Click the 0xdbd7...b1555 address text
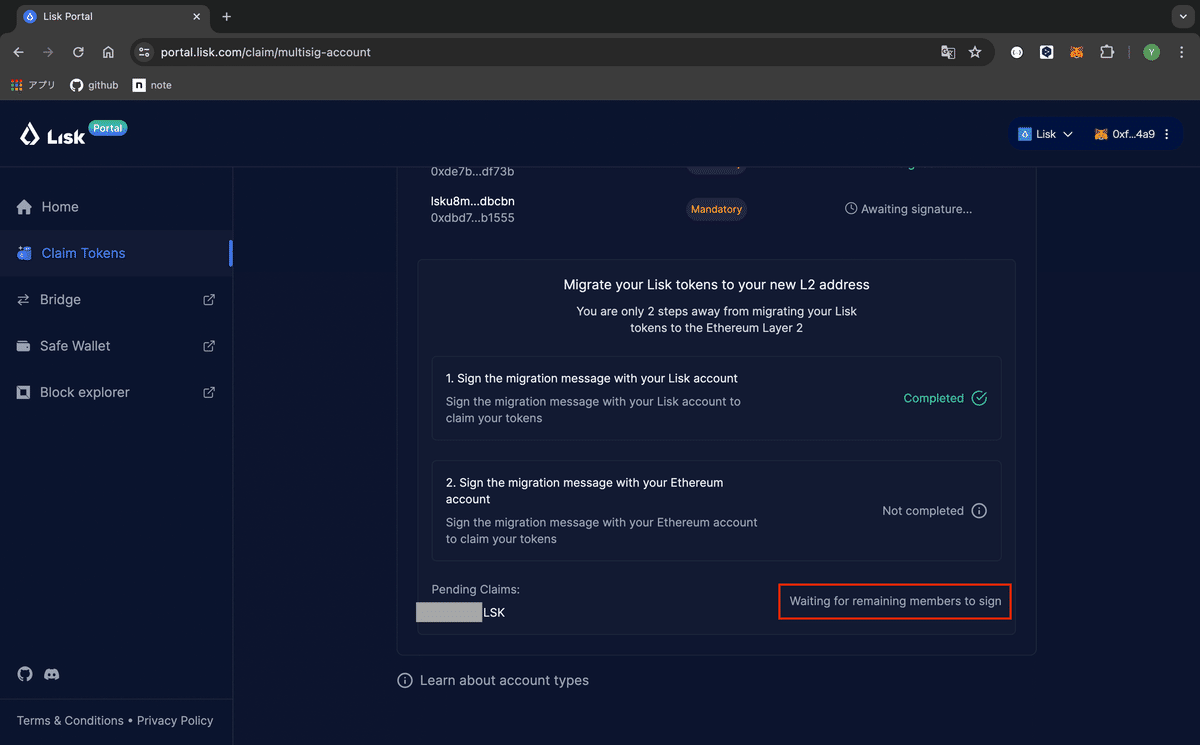 pos(473,217)
